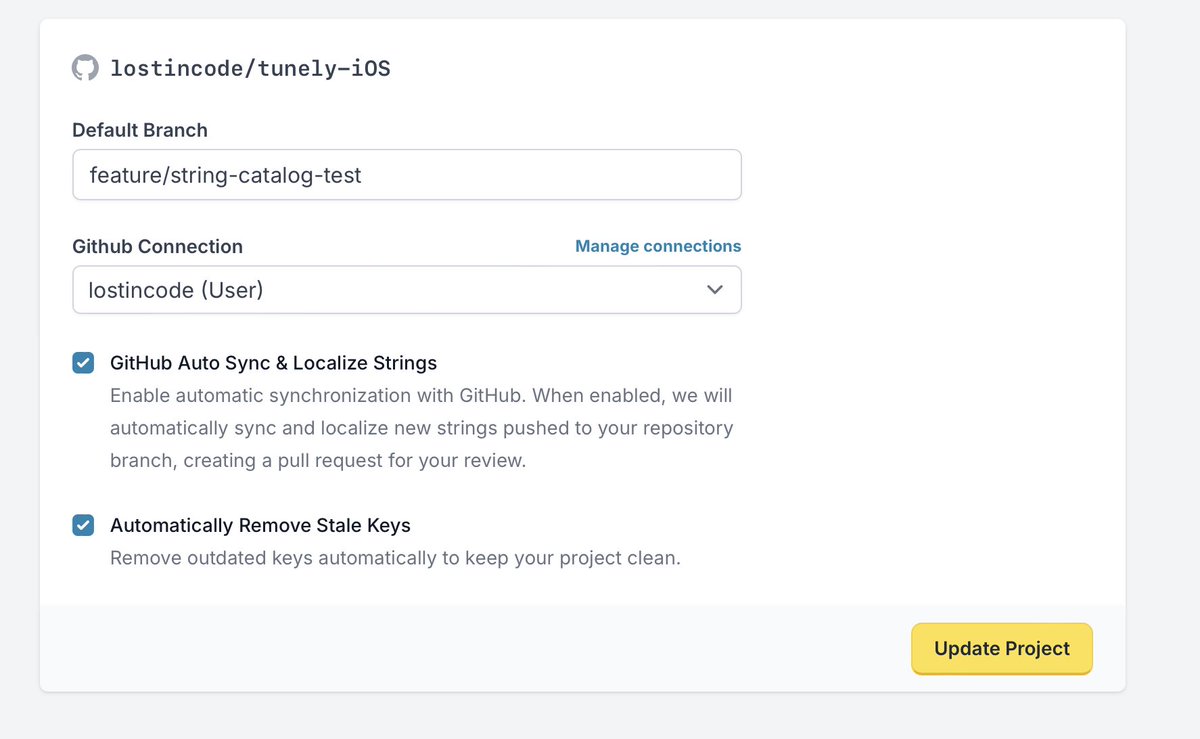Click the lostincode/tunely-iOS repository name
The height and width of the screenshot is (739, 1200).
point(250,69)
